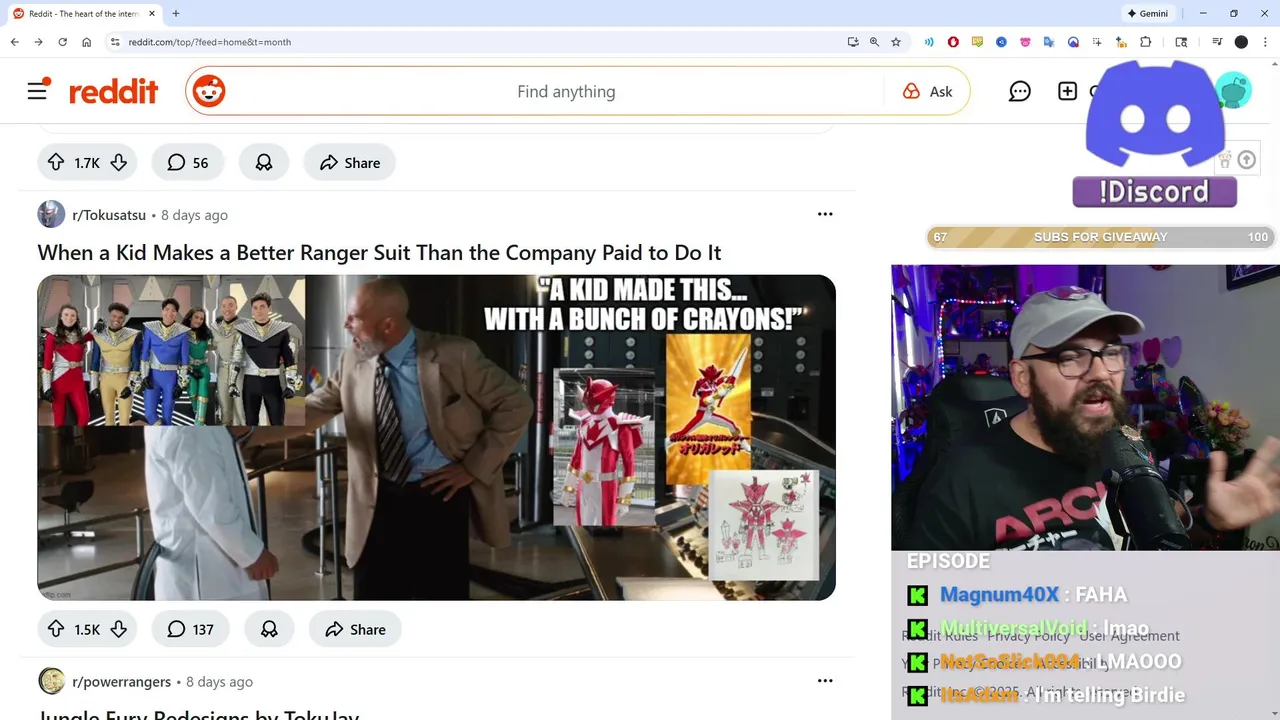The width and height of the screenshot is (1280, 720).
Task: Bookmark this page with star icon
Action: (896, 42)
